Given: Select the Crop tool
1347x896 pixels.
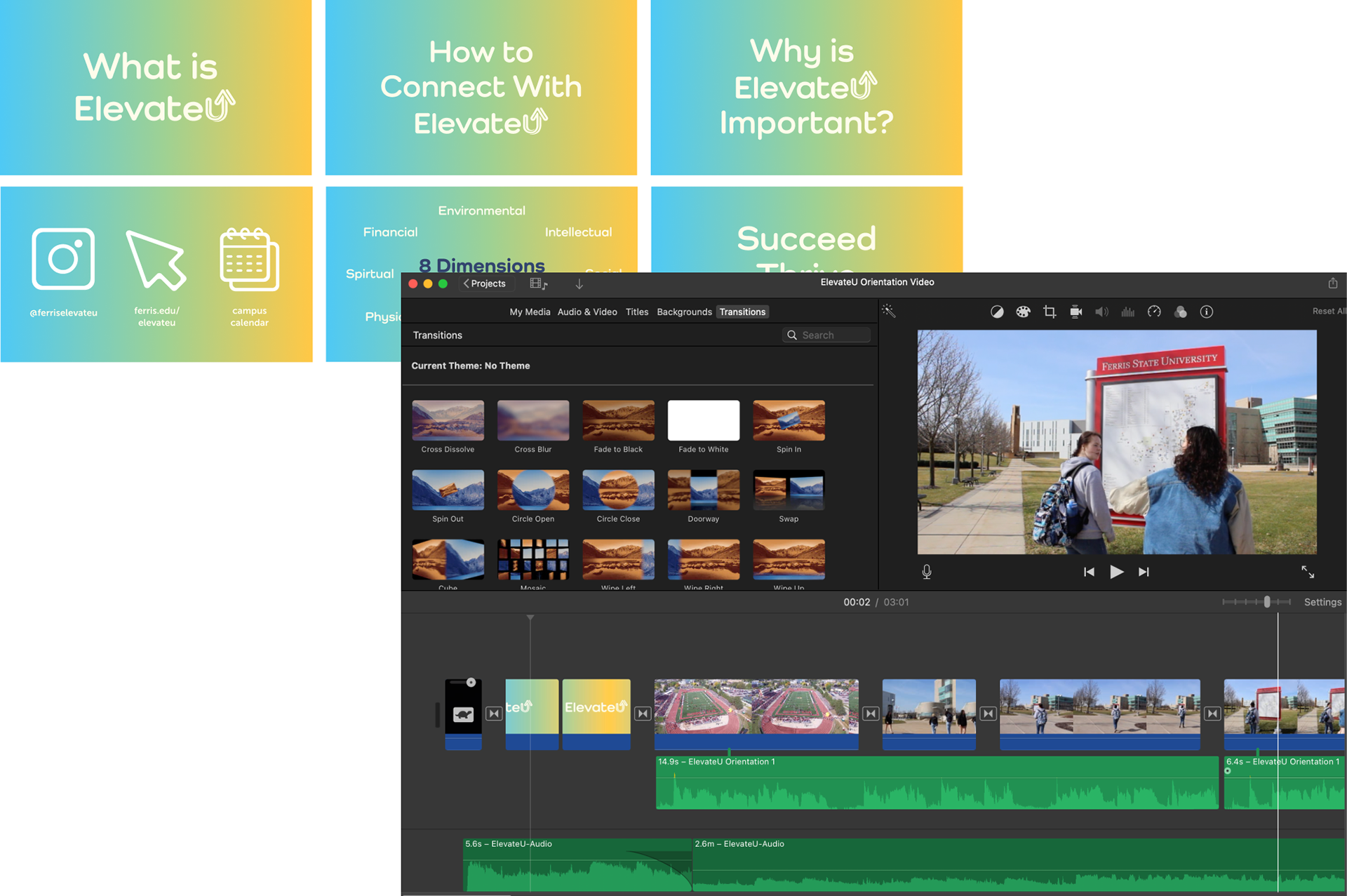Looking at the screenshot, I should [x=1050, y=312].
